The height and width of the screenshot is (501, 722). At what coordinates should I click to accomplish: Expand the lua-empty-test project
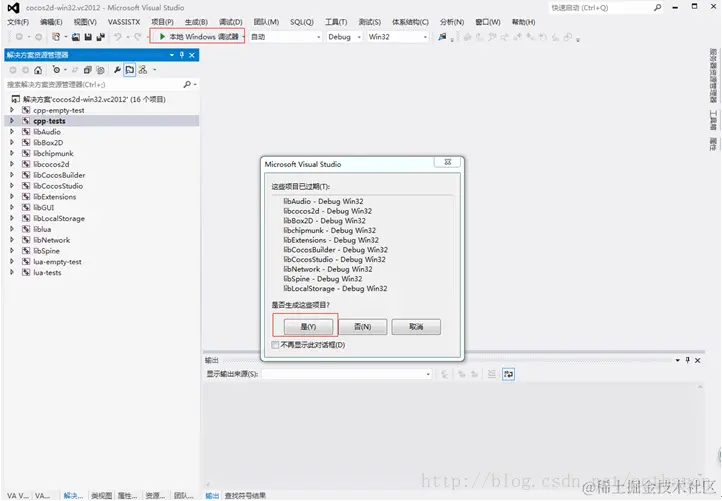(x=12, y=262)
